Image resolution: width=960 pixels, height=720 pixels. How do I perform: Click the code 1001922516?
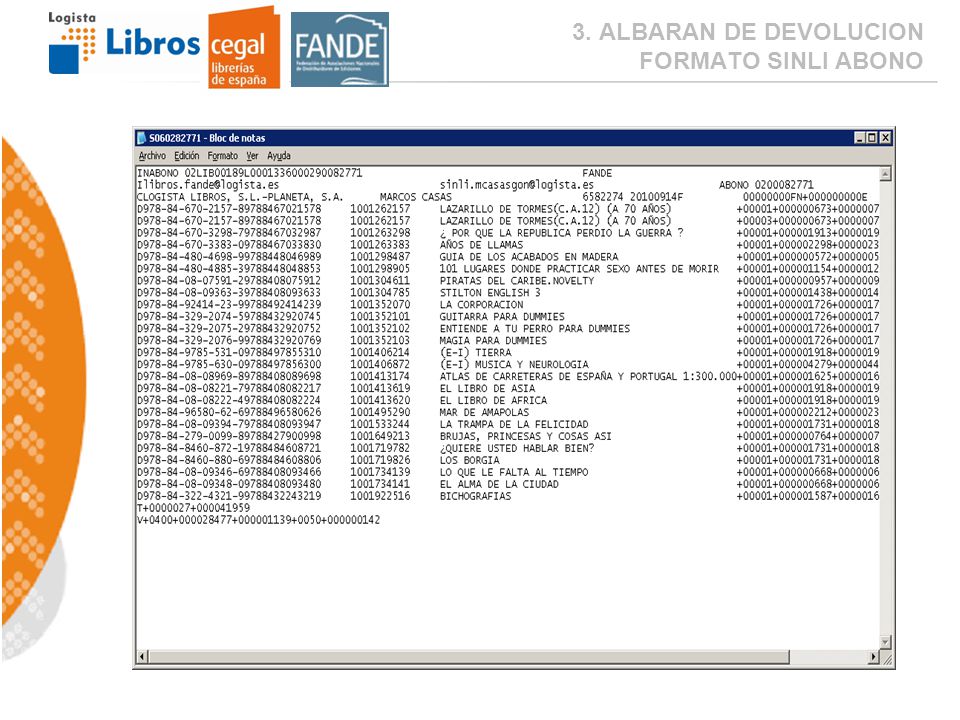pyautogui.click(x=380, y=496)
